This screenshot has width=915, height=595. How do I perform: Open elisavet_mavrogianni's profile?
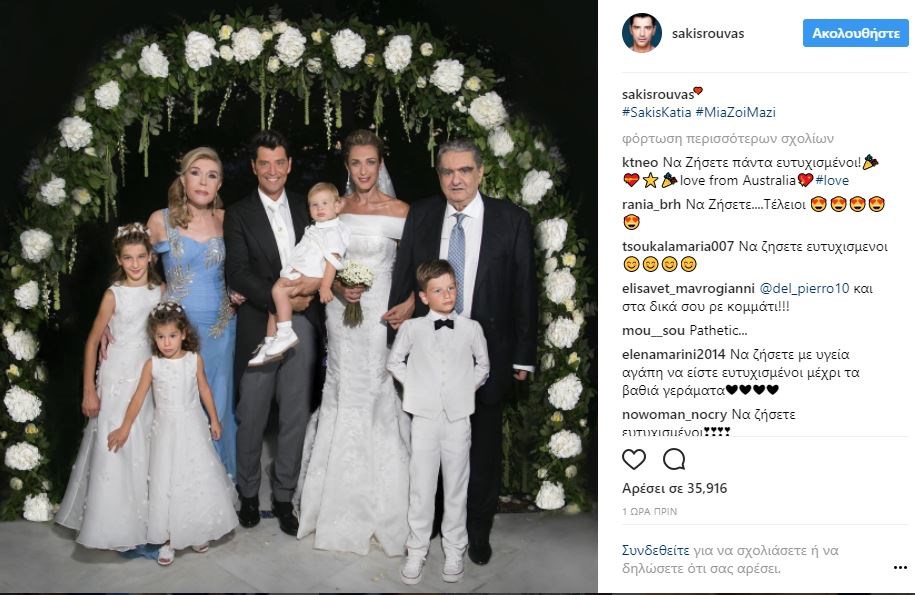pos(688,288)
